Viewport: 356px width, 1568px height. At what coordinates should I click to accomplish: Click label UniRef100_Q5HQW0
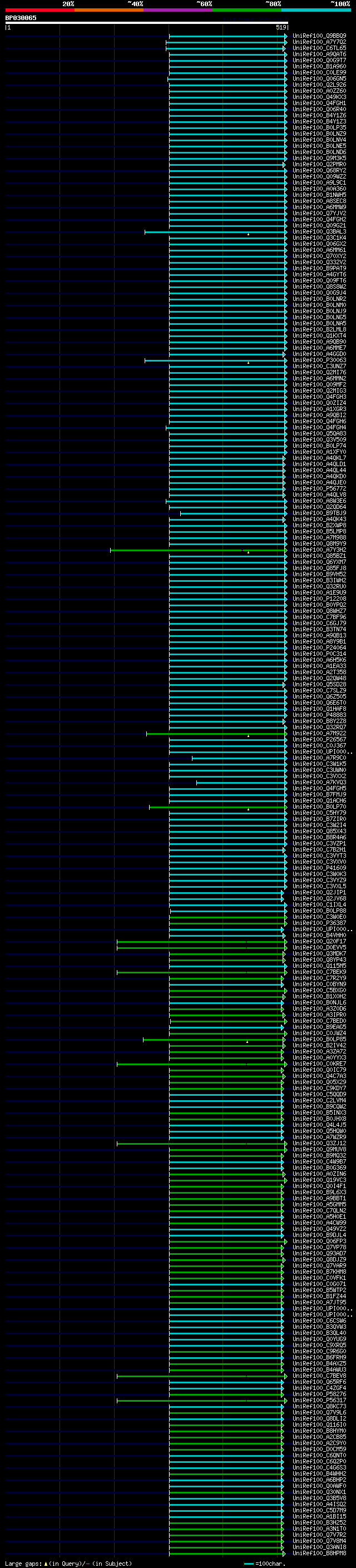click(319, 1131)
